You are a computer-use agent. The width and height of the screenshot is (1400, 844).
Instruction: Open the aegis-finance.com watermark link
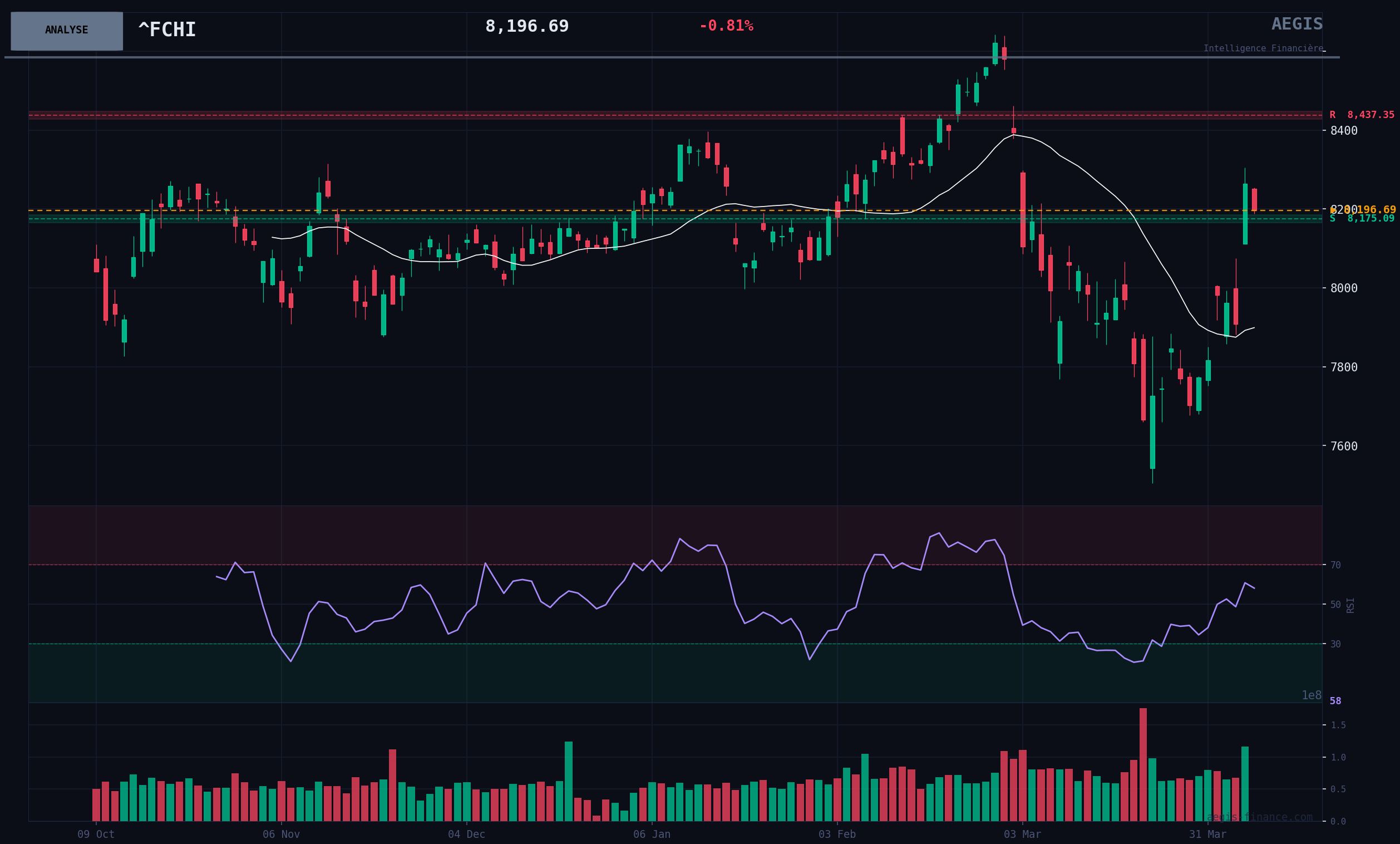click(1259, 817)
